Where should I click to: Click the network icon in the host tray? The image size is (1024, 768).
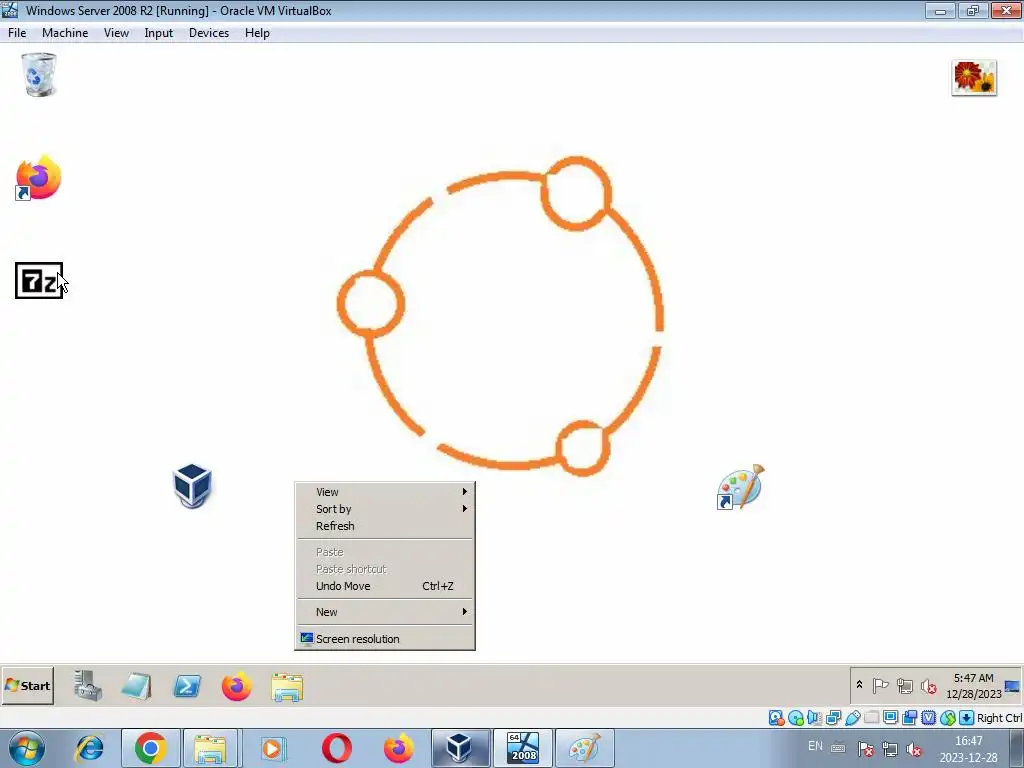pos(889,749)
